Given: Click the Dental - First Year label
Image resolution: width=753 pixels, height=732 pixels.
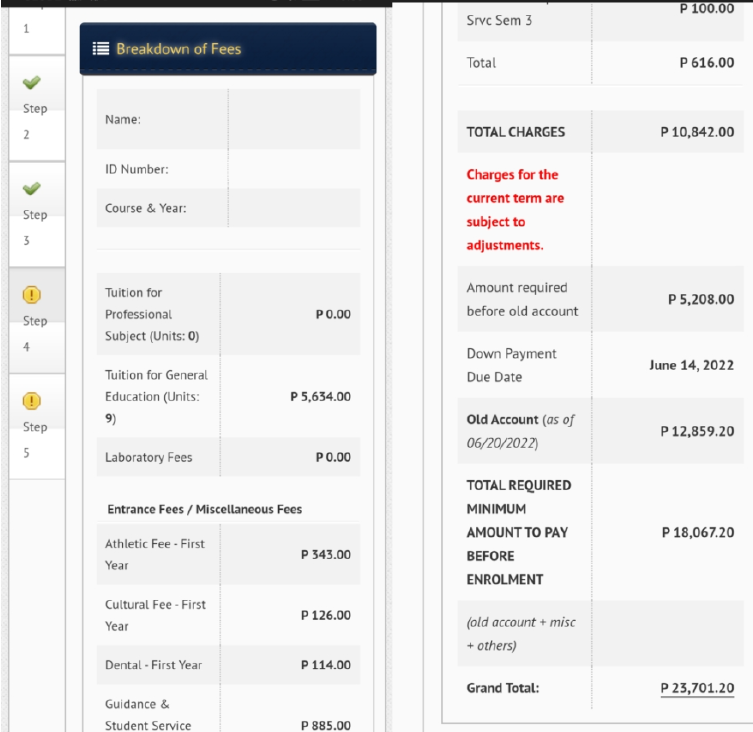Looking at the screenshot, I should pos(154,665).
